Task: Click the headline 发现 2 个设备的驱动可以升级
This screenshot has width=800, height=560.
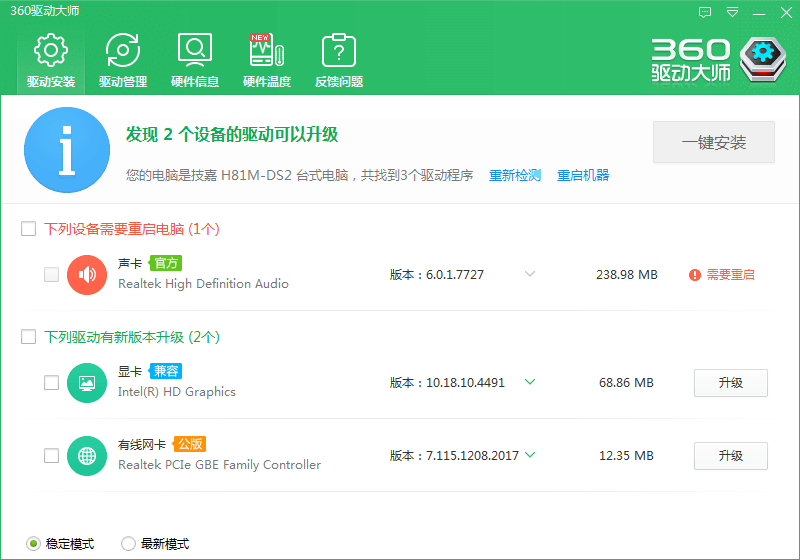Action: click(x=232, y=135)
